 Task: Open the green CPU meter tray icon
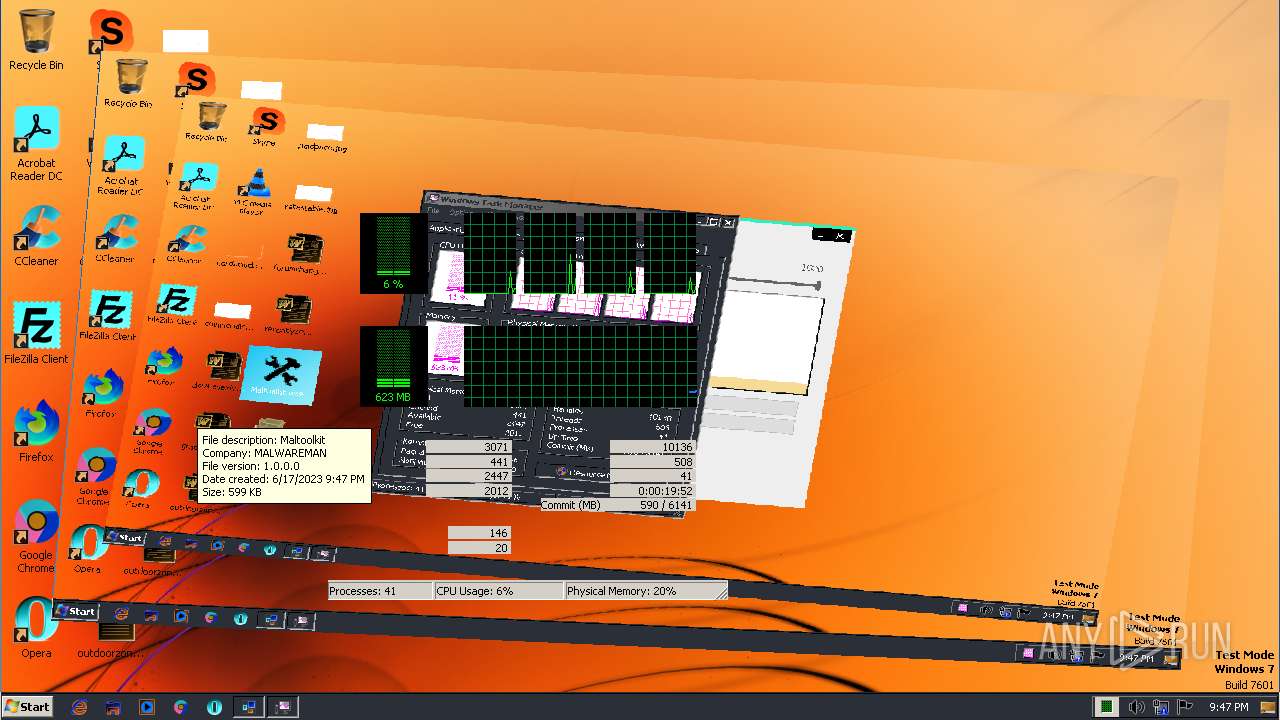[x=1106, y=707]
